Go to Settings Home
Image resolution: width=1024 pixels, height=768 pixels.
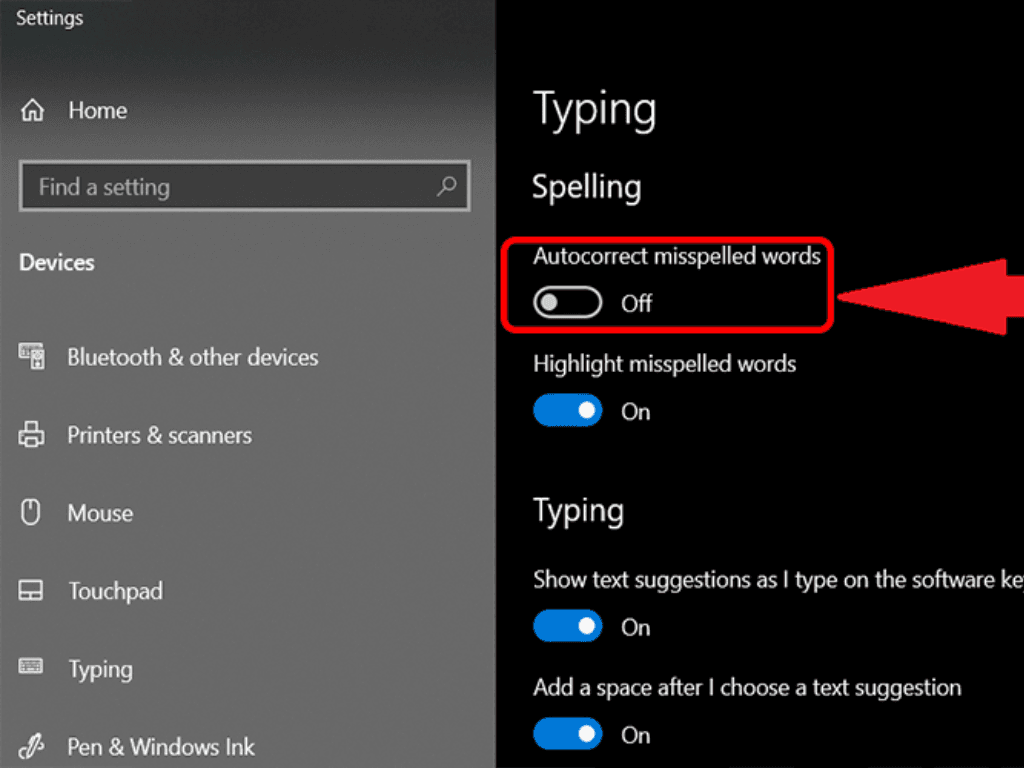[97, 110]
